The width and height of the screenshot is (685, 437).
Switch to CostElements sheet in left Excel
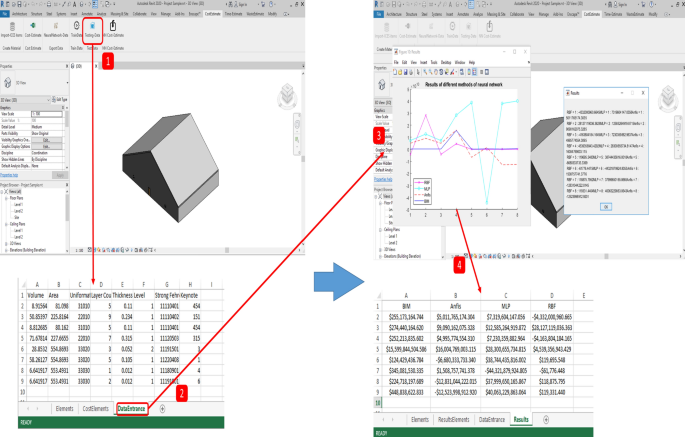[x=96, y=409]
